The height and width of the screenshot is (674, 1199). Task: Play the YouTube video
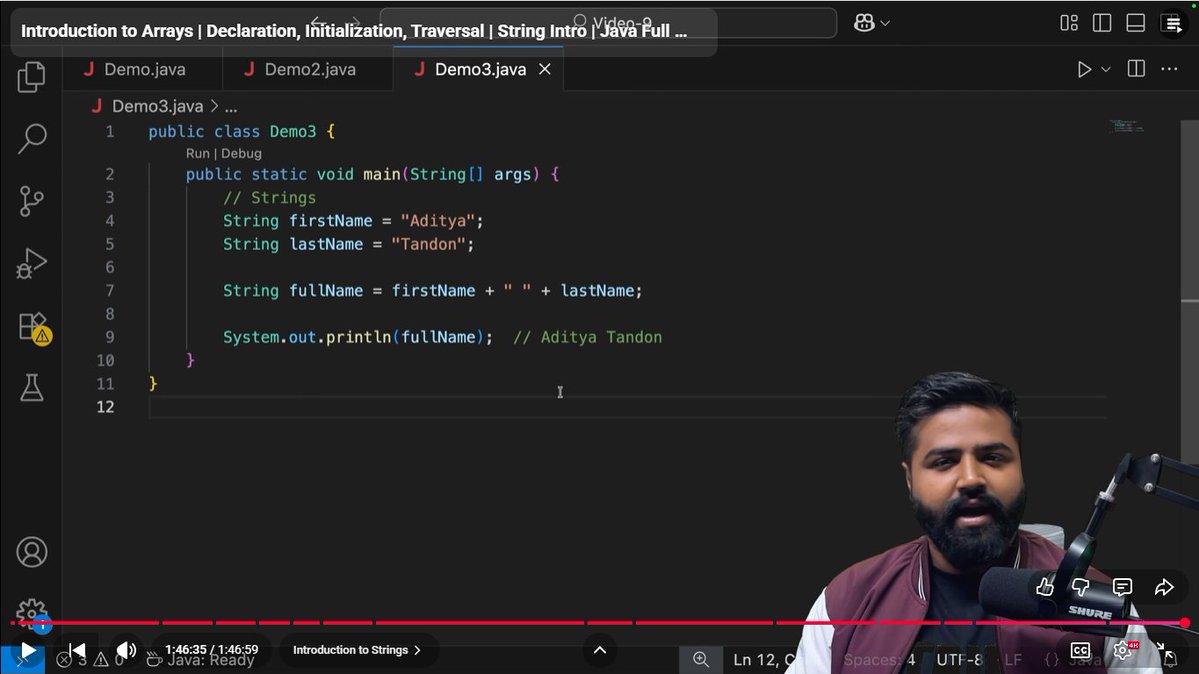click(x=28, y=650)
